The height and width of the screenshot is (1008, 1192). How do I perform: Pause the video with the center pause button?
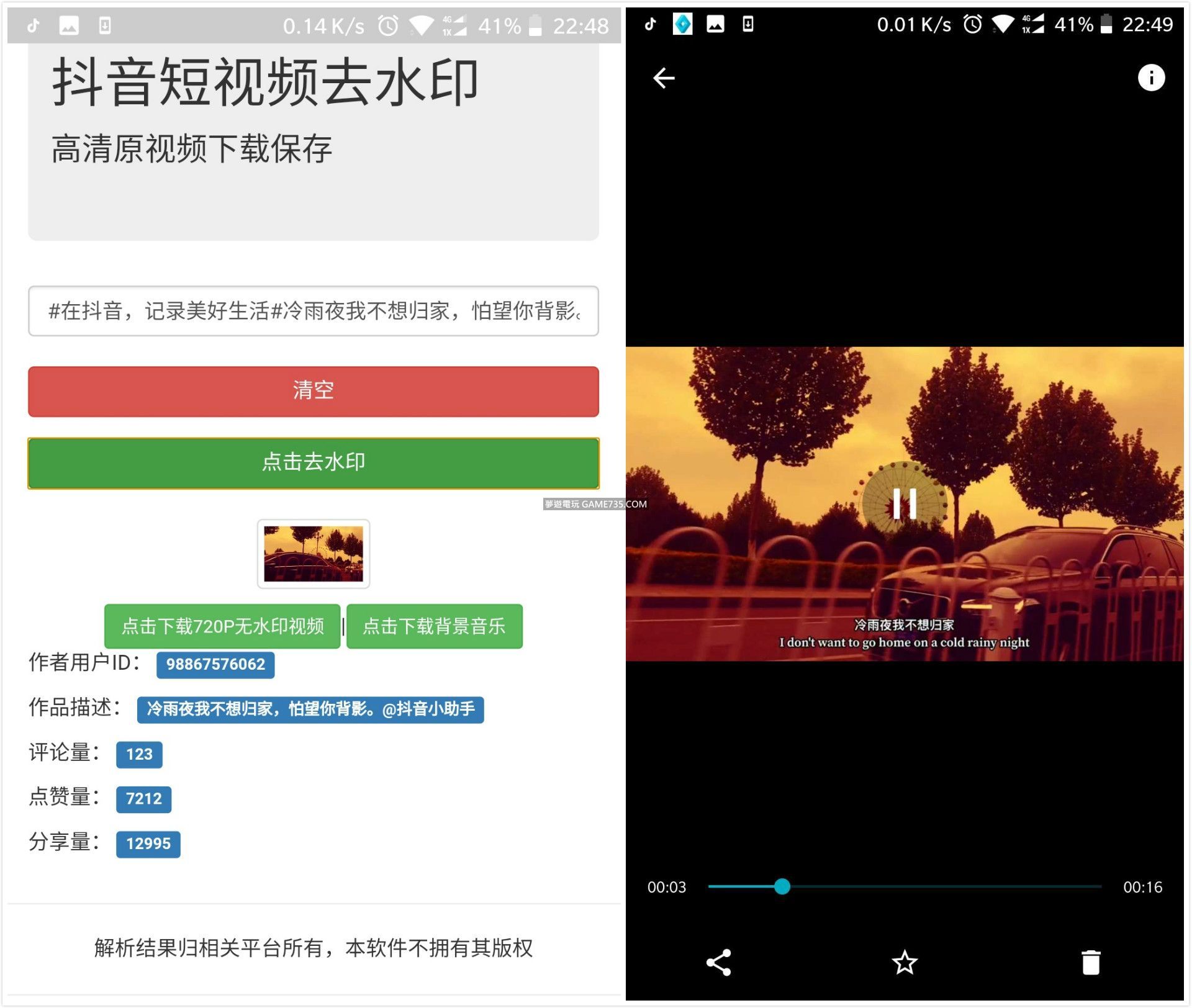point(904,503)
